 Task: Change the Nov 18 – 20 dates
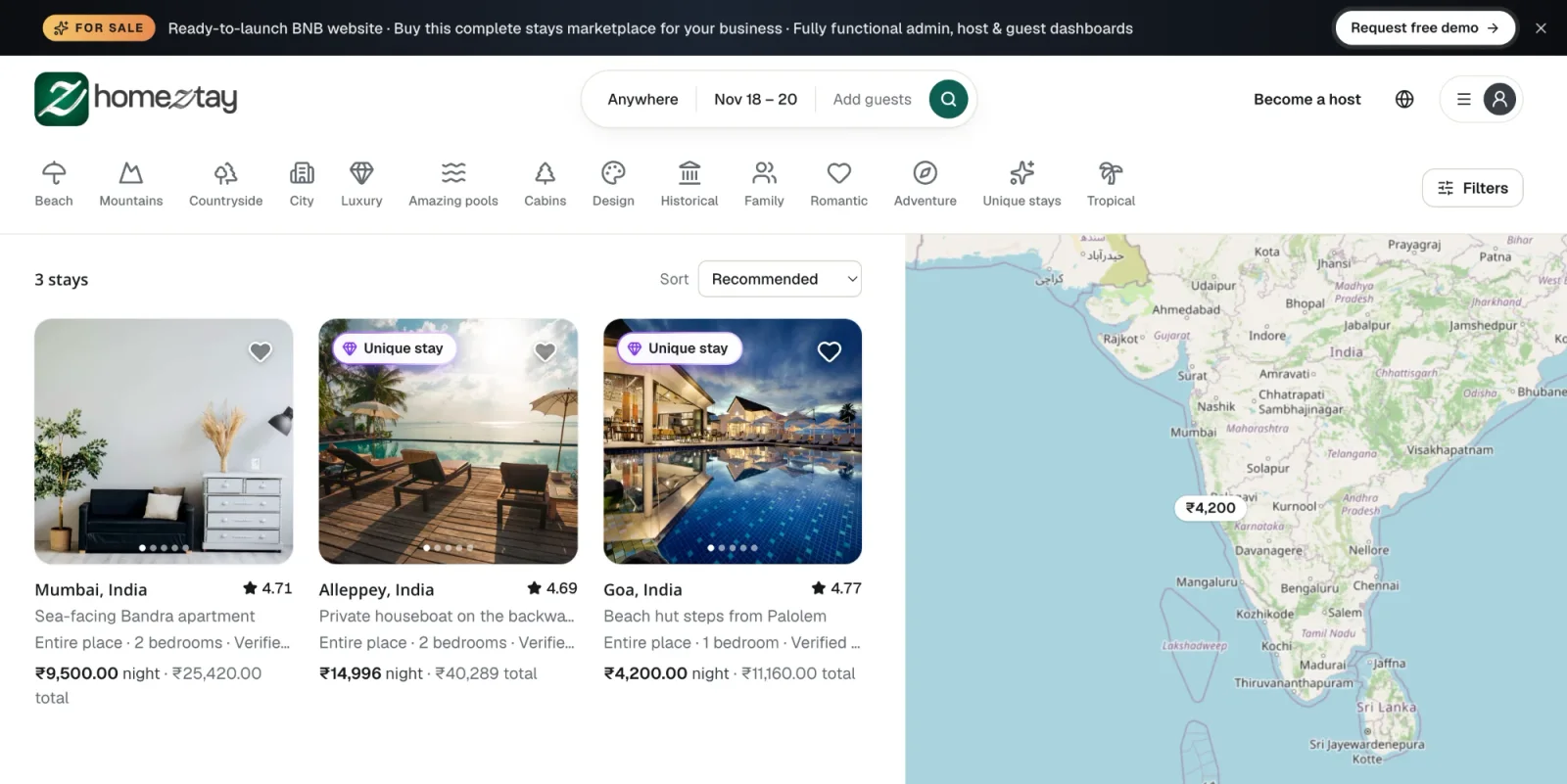coord(755,99)
